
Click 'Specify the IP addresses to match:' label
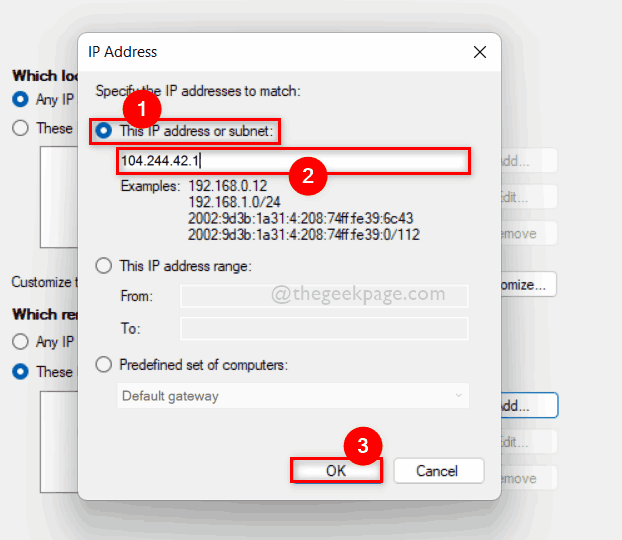click(x=198, y=91)
